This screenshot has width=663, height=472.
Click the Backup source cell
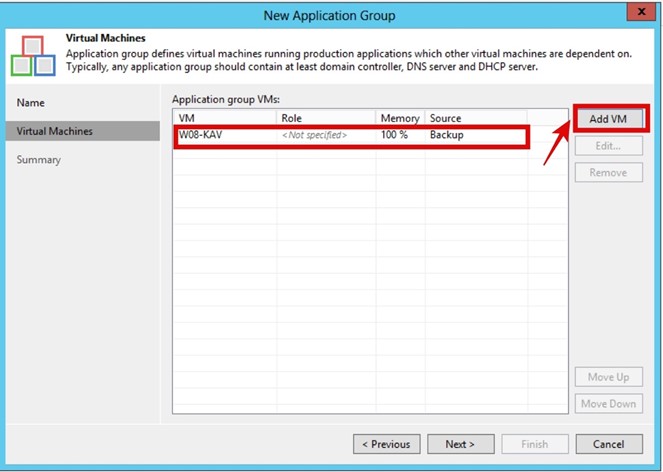pos(447,135)
